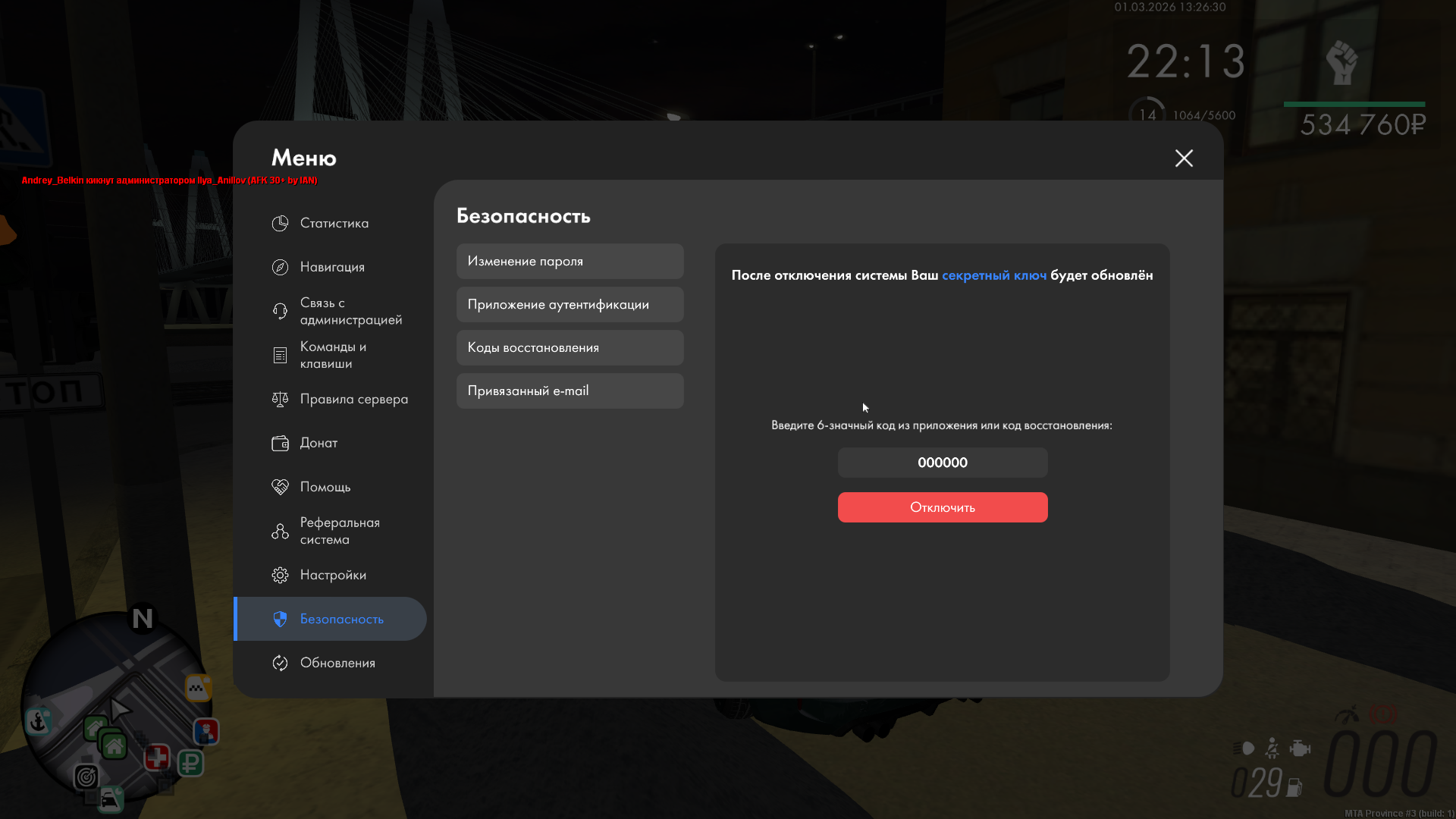Click the Navigation compass icon
Screen dimensions: 1456x819
click(x=280, y=267)
